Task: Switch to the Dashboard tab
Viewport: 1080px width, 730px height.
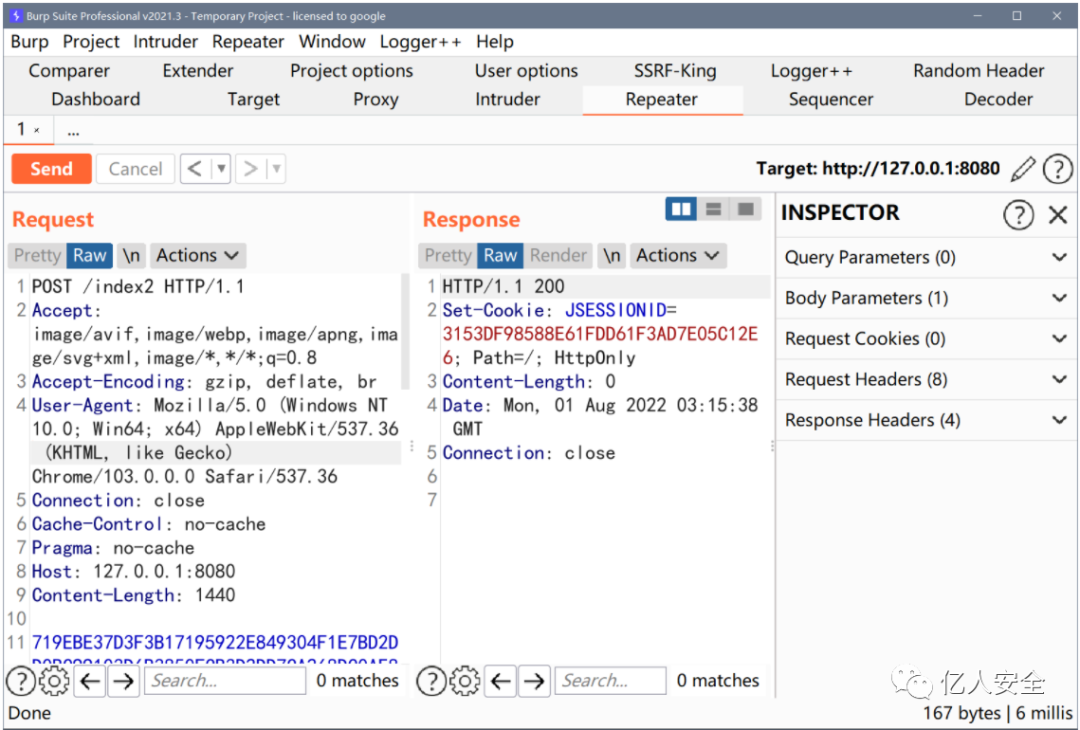Action: [x=96, y=100]
